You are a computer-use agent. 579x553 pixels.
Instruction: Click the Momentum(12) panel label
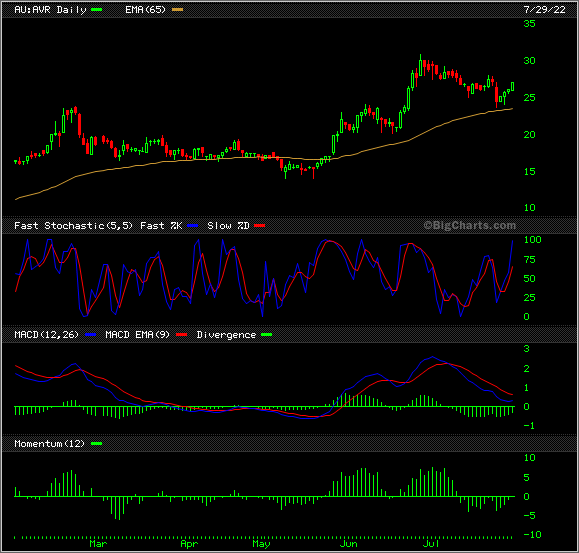[49, 443]
